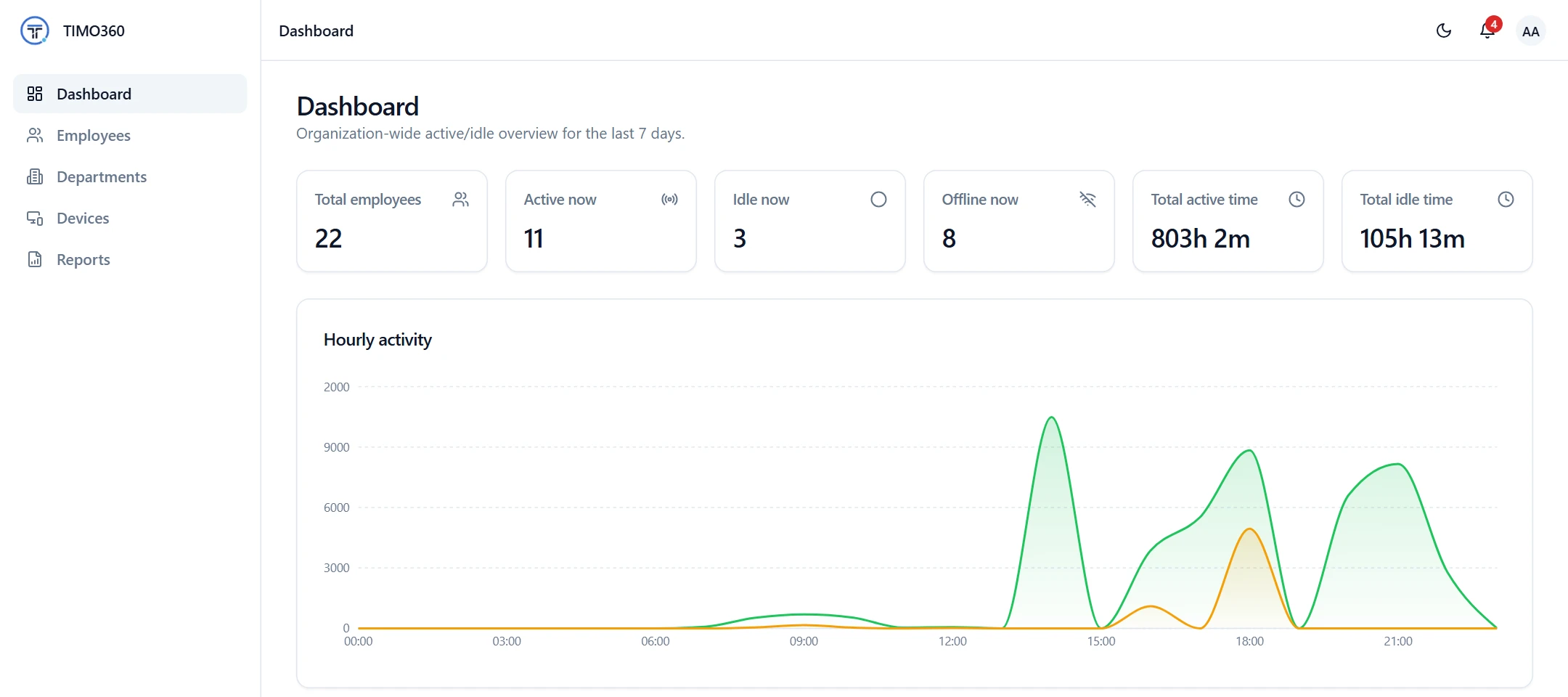Click the 105h 13m idle time value
Image resolution: width=1568 pixels, height=697 pixels.
1413,238
